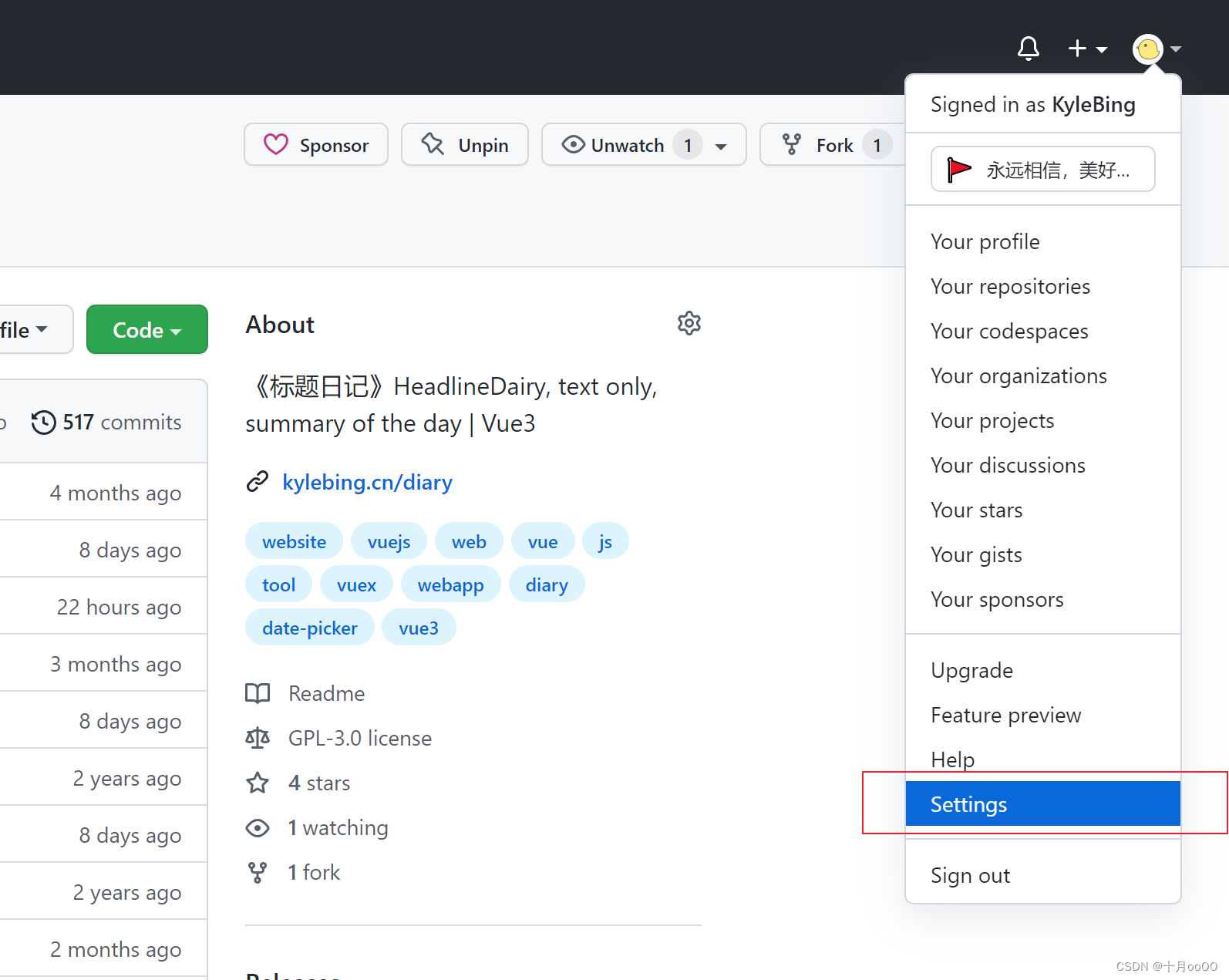Select the js topic tag
This screenshot has height=980, width=1229.
[605, 541]
